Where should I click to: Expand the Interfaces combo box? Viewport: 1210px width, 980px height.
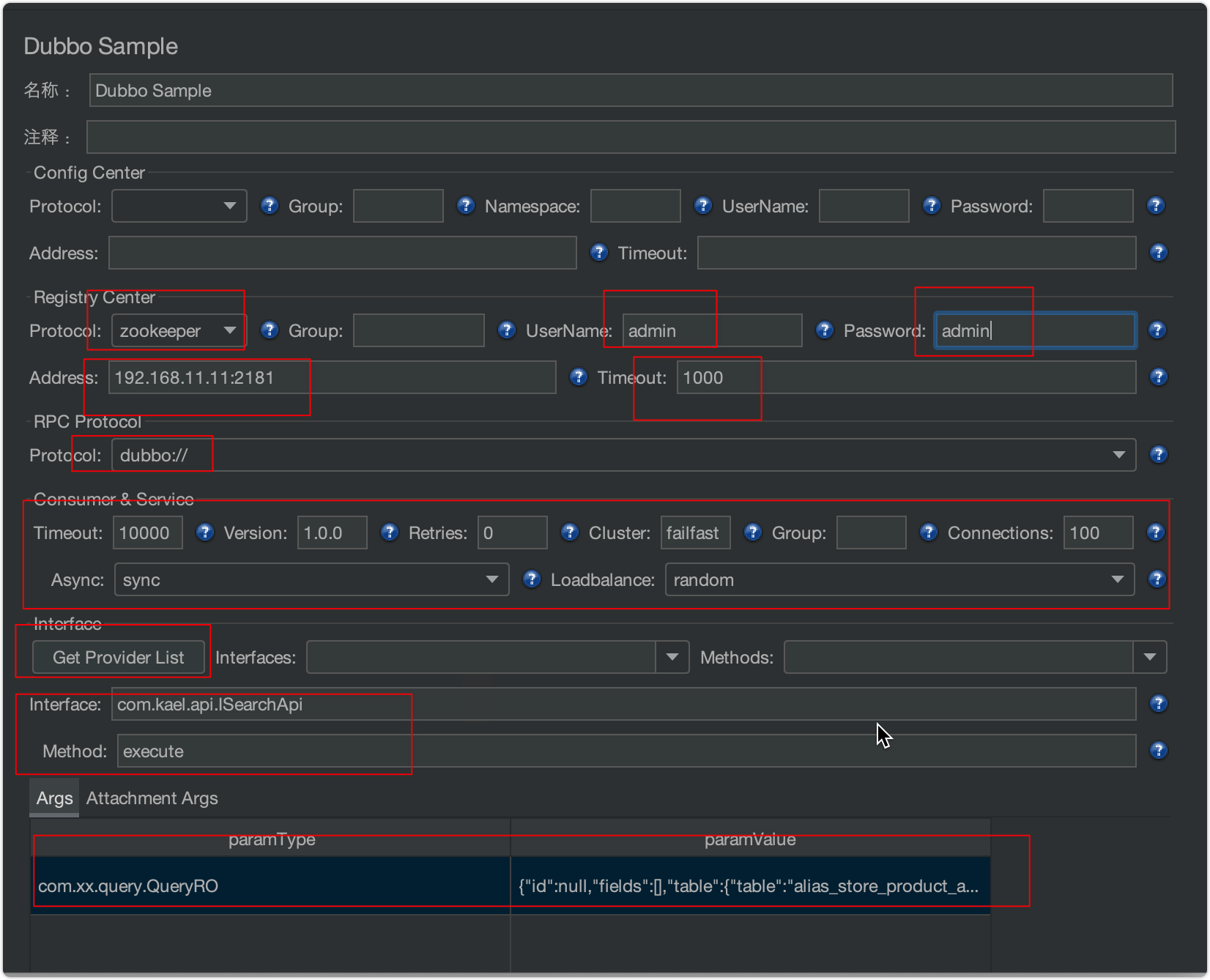672,657
